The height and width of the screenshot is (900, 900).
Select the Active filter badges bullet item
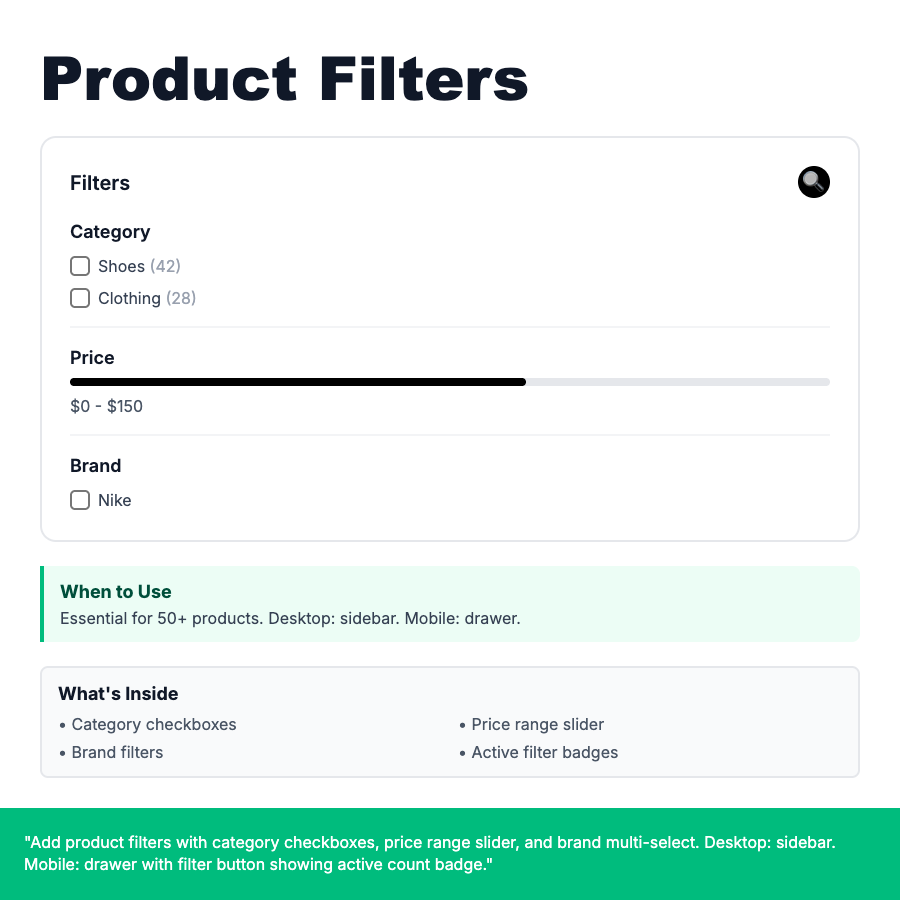coord(545,752)
